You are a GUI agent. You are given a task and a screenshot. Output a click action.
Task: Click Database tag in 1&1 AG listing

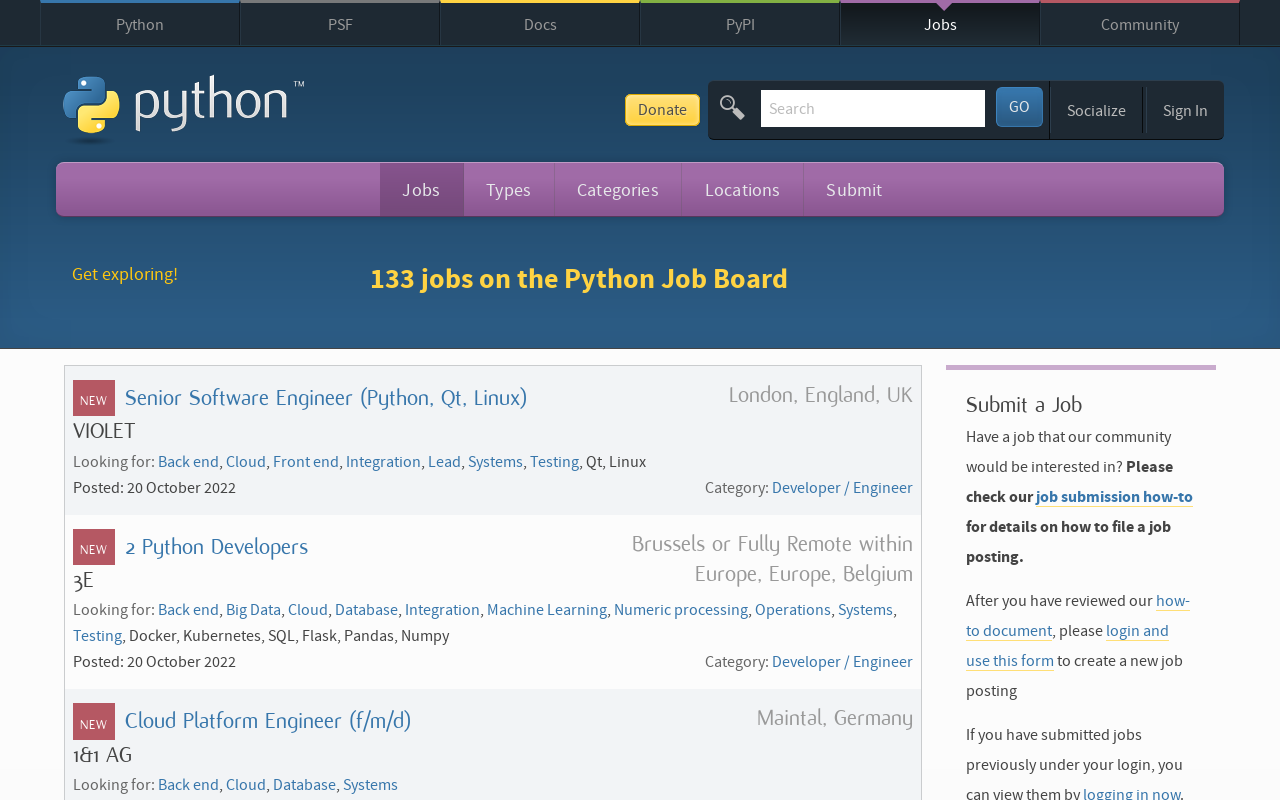point(304,785)
